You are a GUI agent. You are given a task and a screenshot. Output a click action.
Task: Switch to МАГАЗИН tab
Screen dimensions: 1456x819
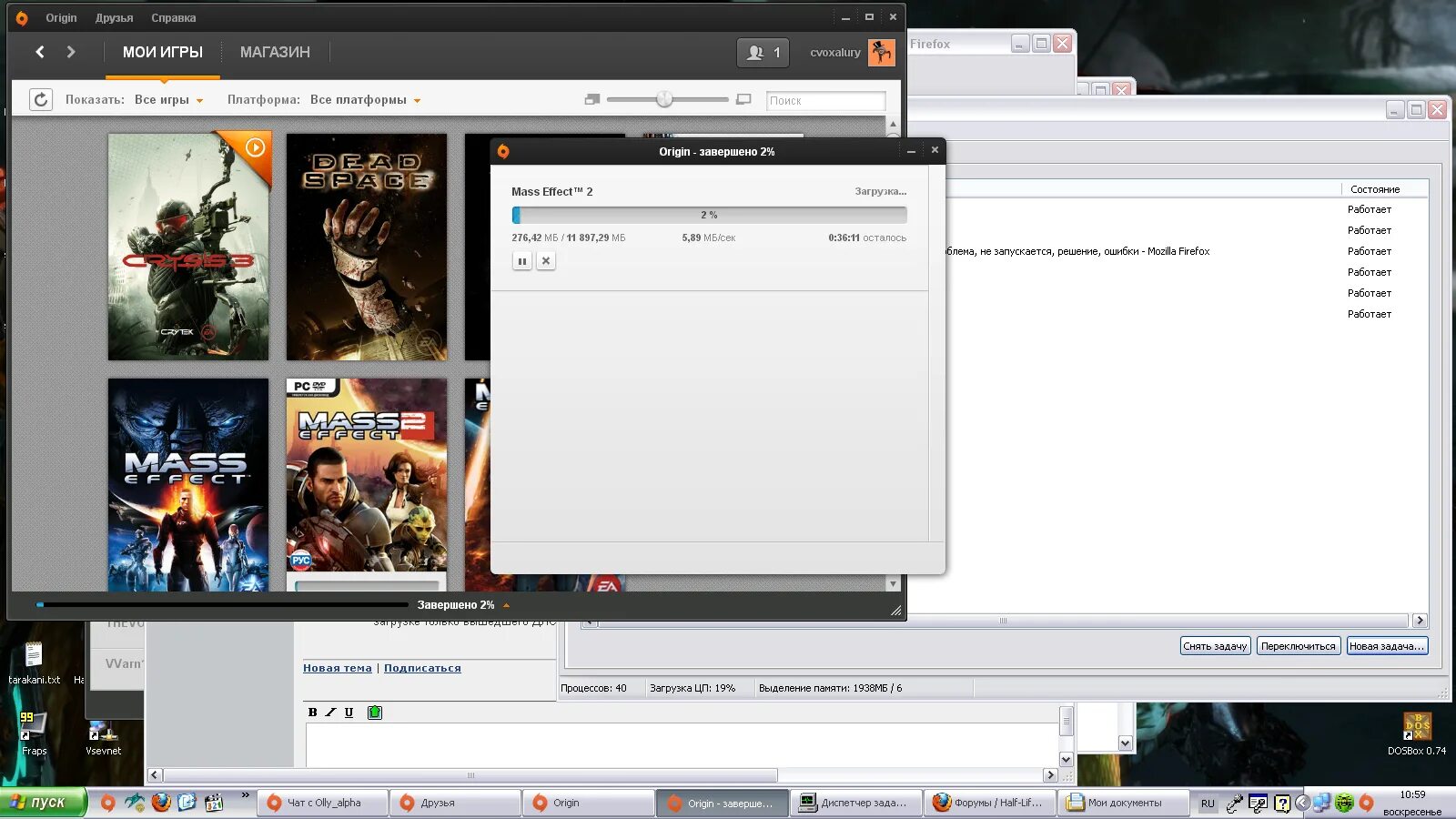(275, 53)
